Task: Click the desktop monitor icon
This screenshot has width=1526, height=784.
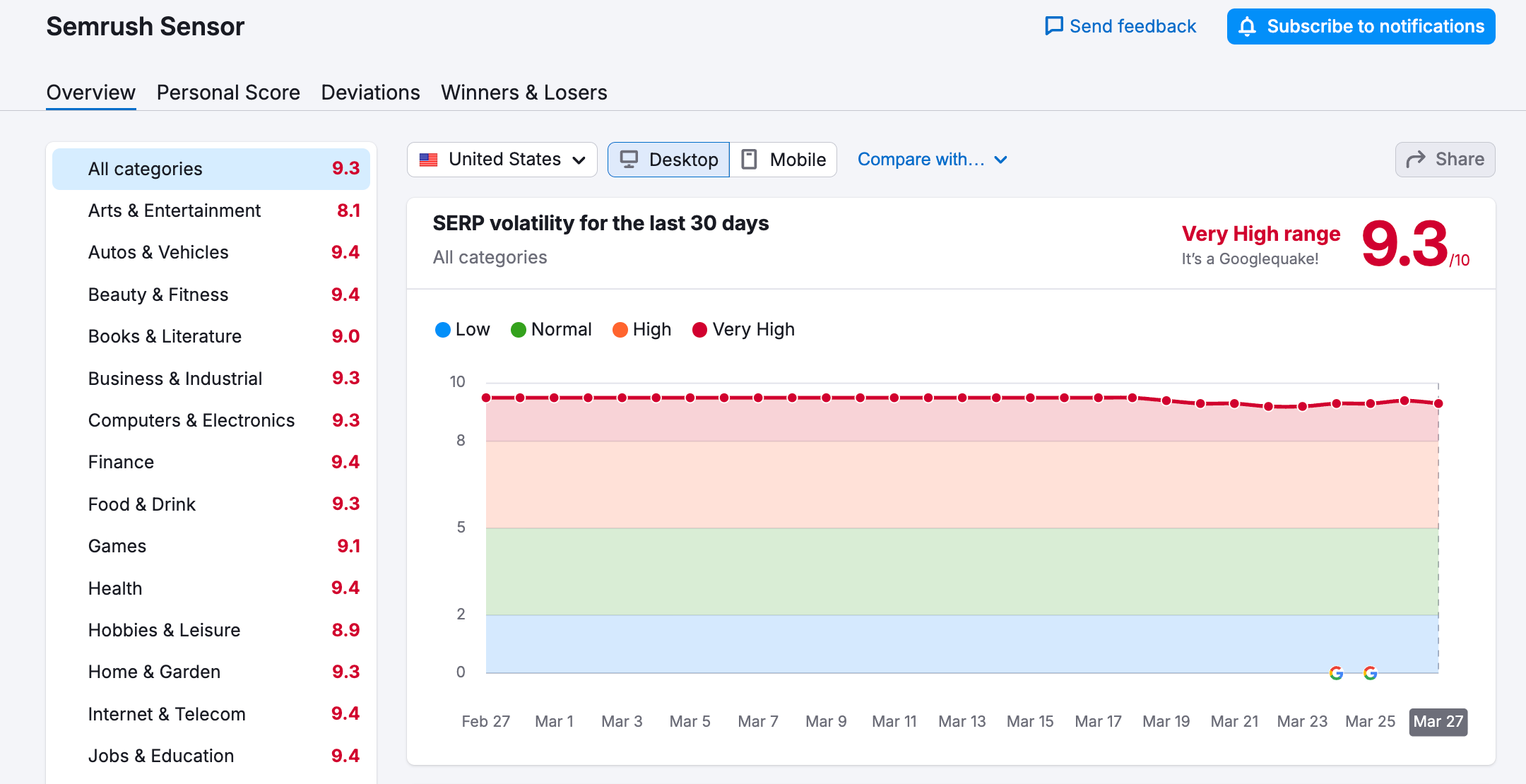Action: pos(629,160)
